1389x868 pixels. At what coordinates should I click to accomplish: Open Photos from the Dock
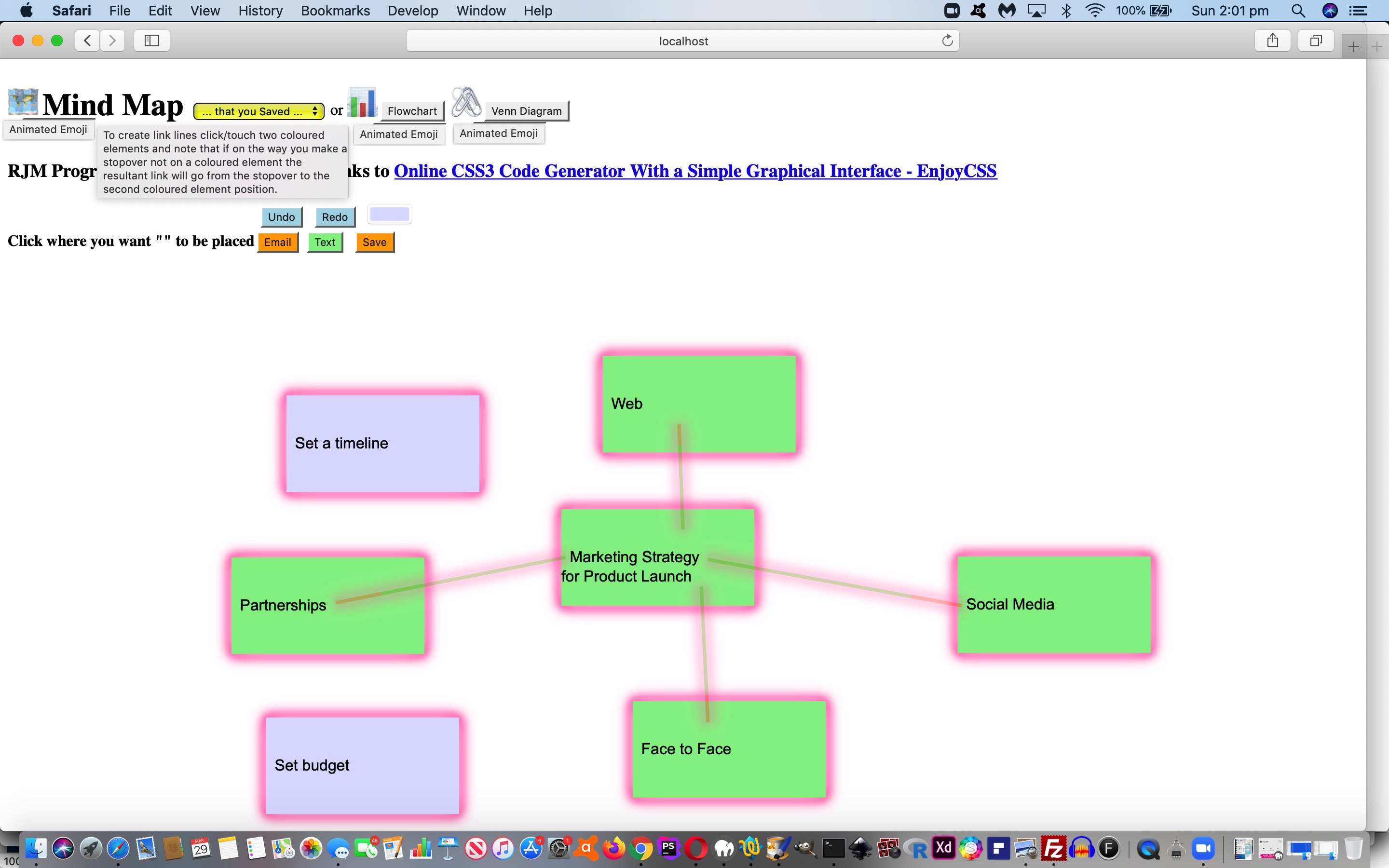[311, 848]
